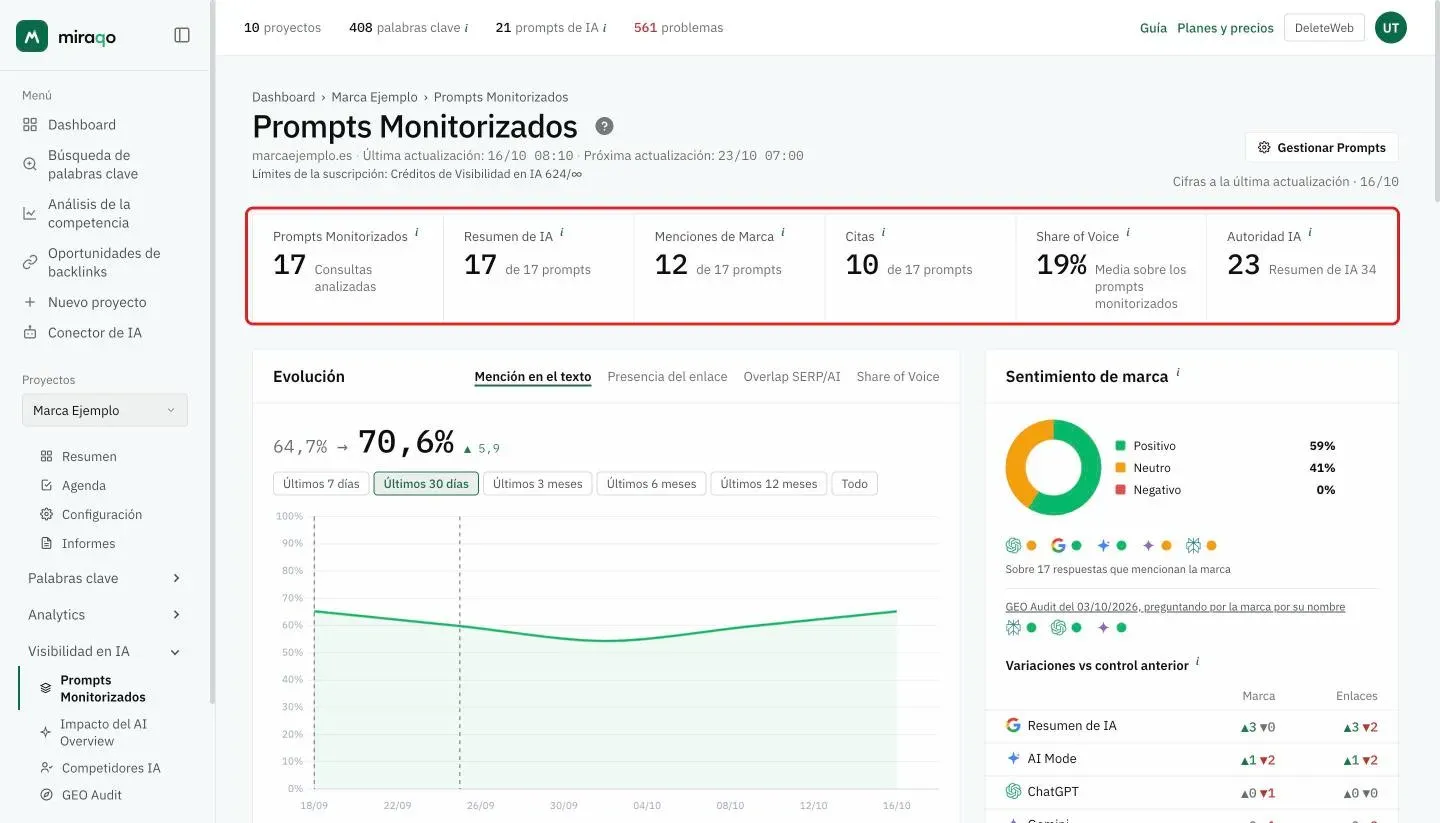Click the info icon beside Share of Voice card

click(1128, 233)
